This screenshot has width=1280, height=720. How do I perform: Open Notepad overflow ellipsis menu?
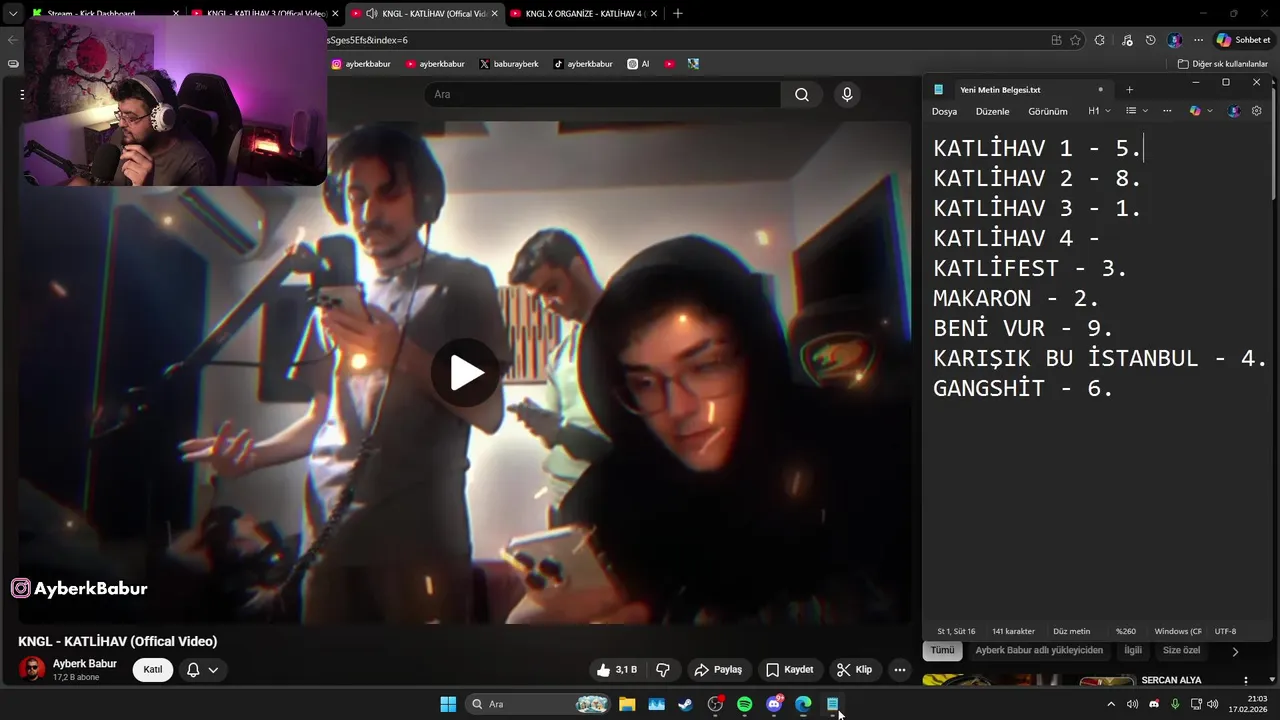(x=1167, y=111)
